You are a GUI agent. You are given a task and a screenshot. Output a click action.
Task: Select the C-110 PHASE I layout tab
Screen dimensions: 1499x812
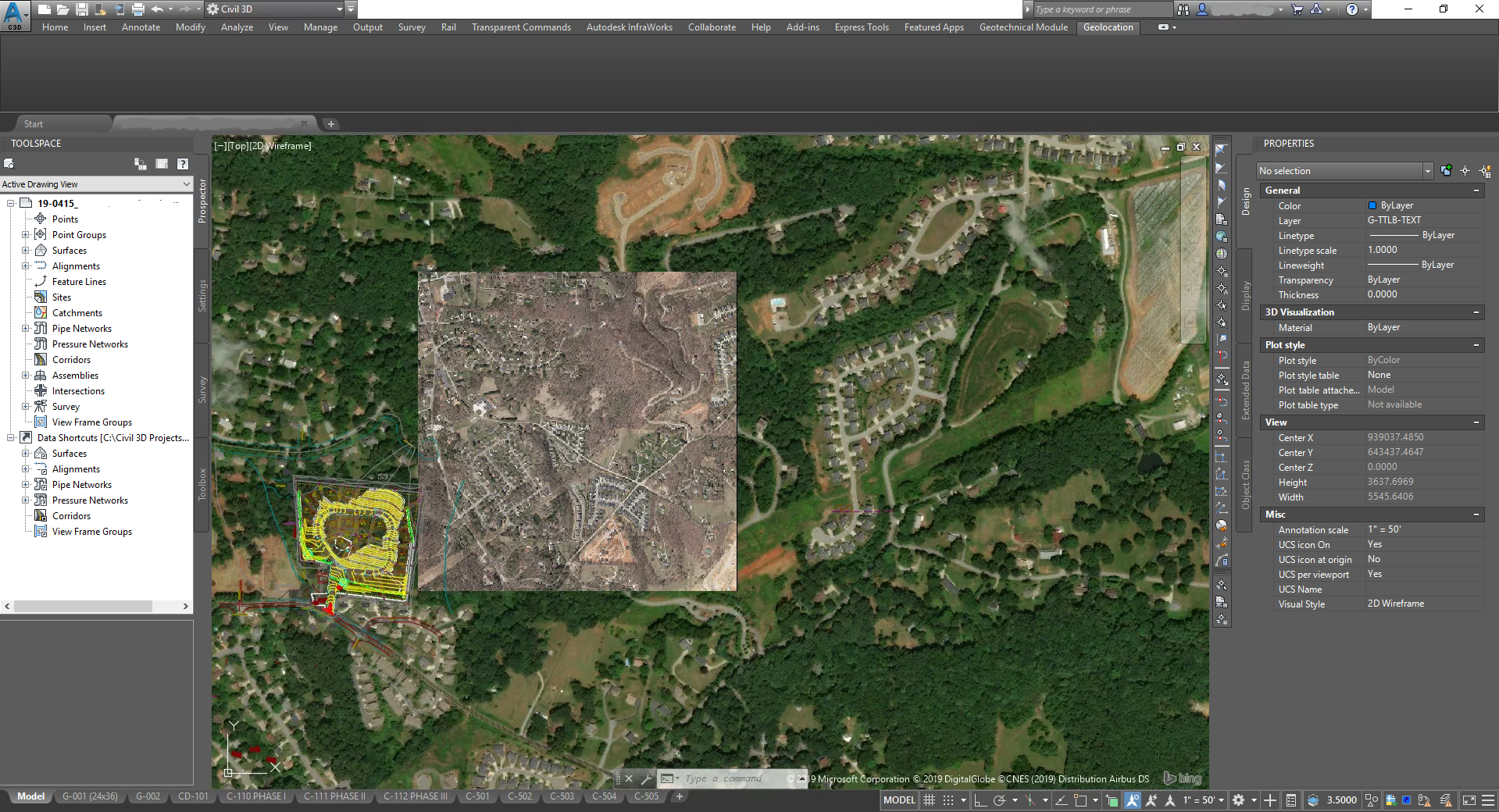255,796
